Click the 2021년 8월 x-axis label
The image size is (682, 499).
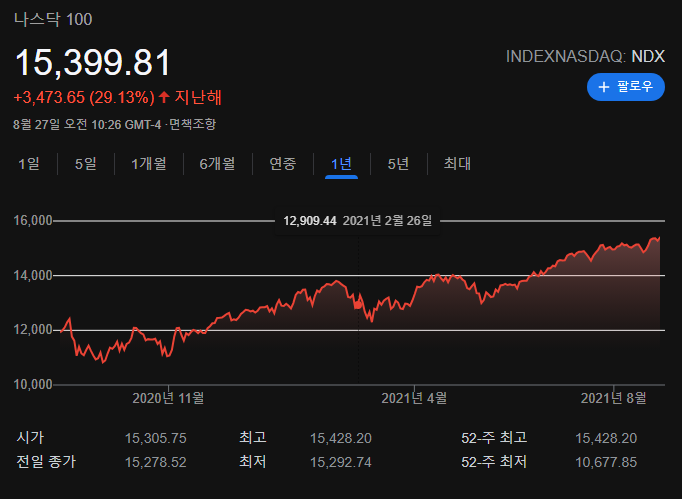point(614,398)
